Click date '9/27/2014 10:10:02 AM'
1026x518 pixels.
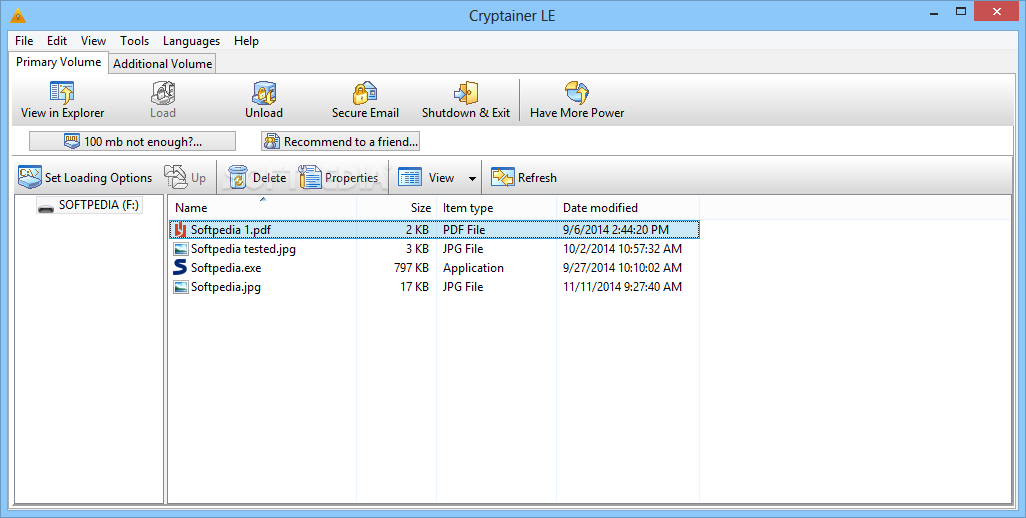[622, 268]
